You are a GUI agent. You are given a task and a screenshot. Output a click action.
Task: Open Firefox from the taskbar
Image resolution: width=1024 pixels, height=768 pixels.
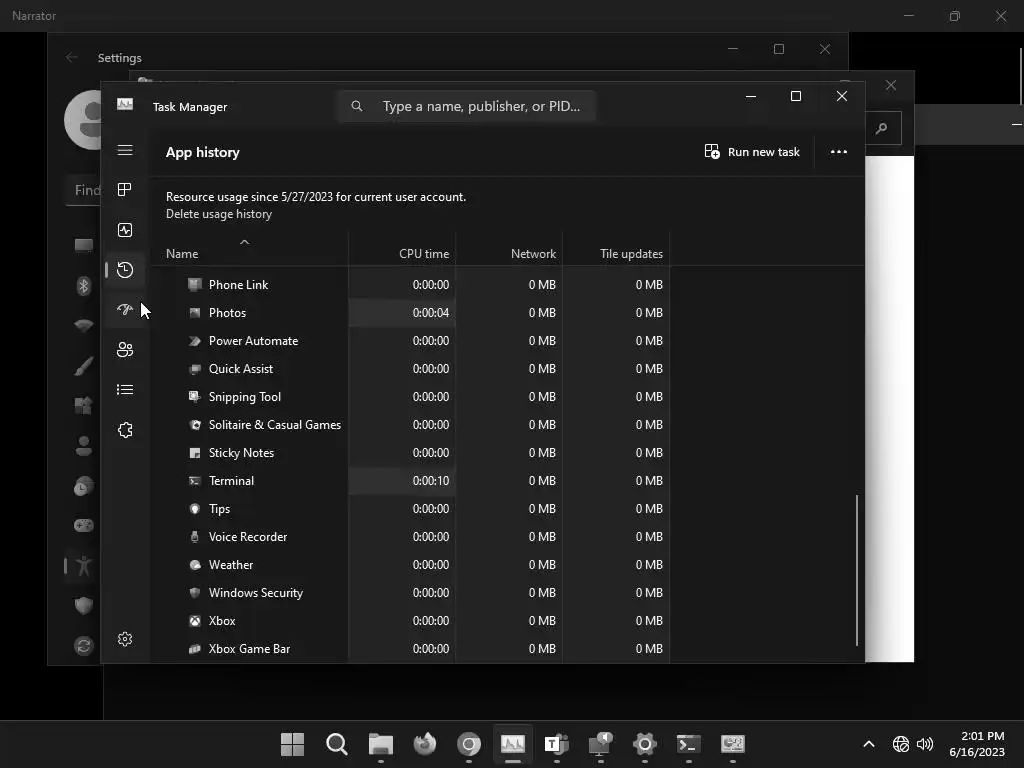[x=424, y=744]
